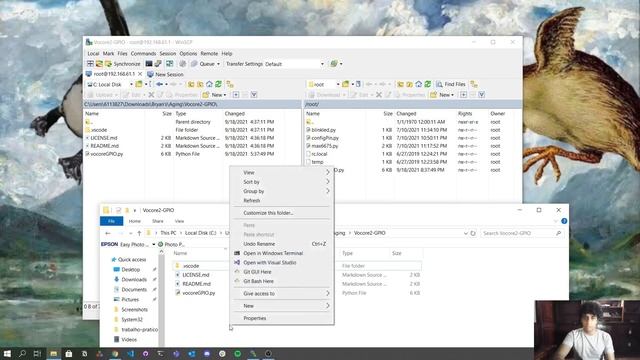Open the View submenu in the context menu

tap(282, 172)
